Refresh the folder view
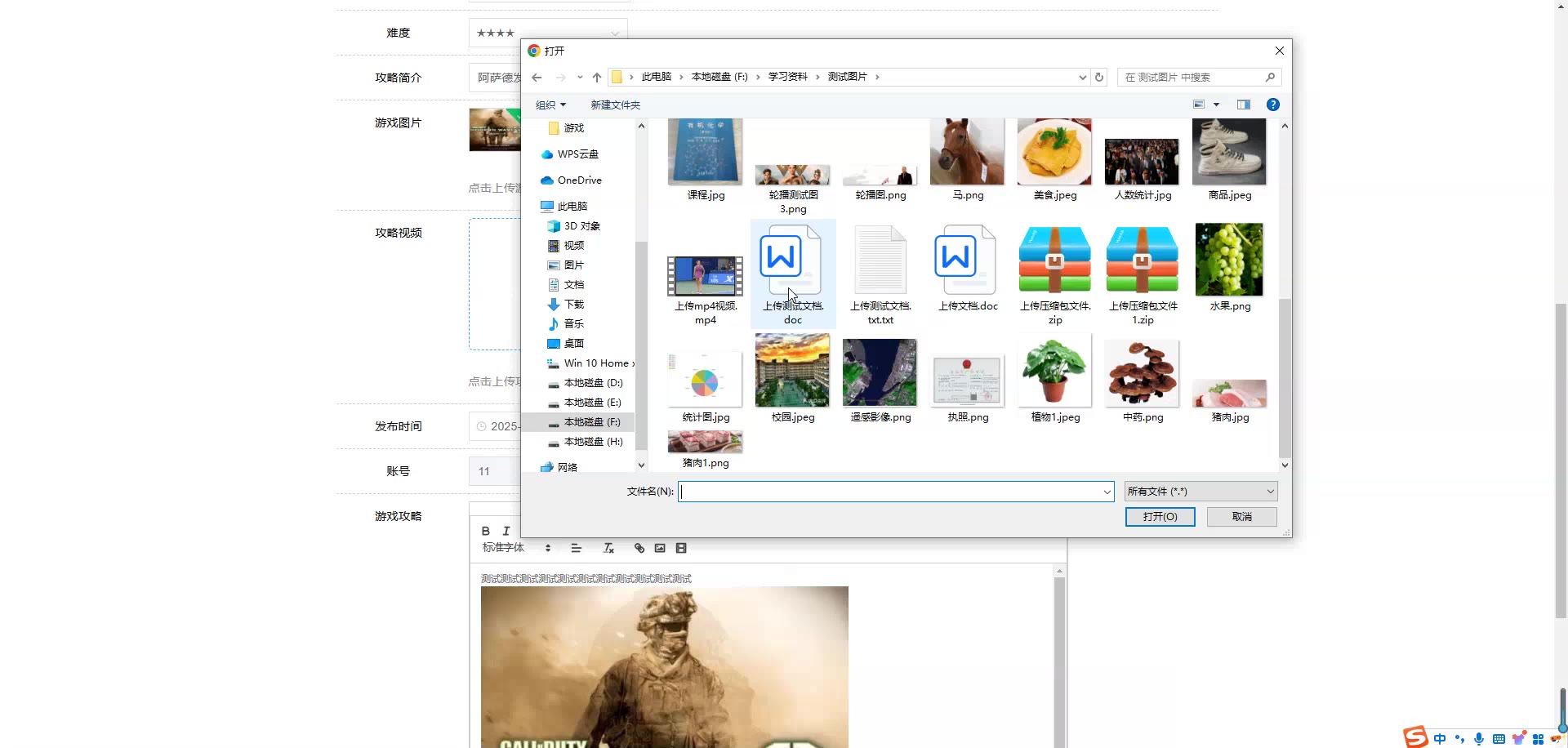The image size is (1568, 748). [x=1099, y=78]
